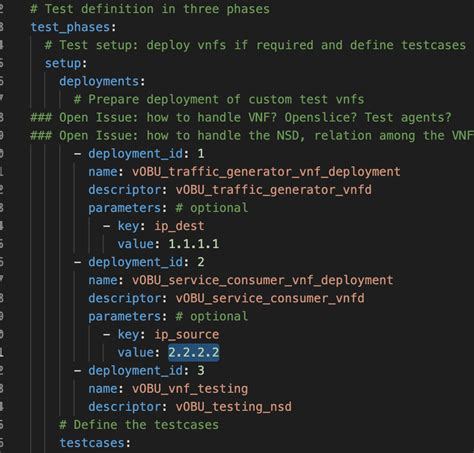
Task: Click the 'deployments' key
Action: tap(99, 81)
